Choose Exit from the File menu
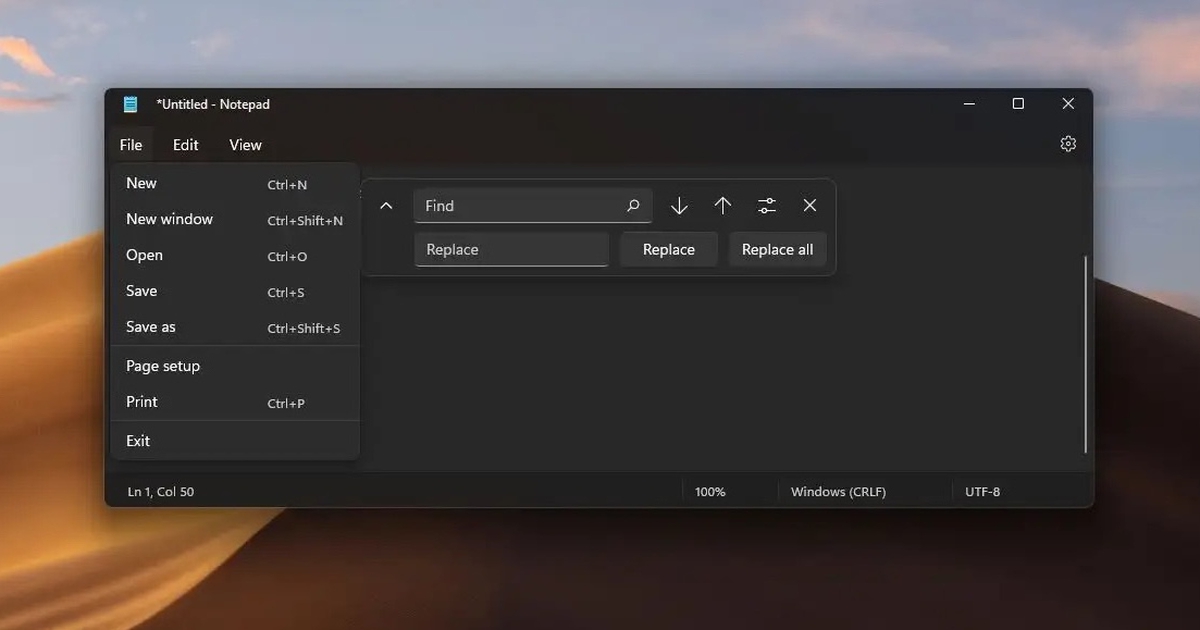This screenshot has width=1200, height=630. pos(235,441)
